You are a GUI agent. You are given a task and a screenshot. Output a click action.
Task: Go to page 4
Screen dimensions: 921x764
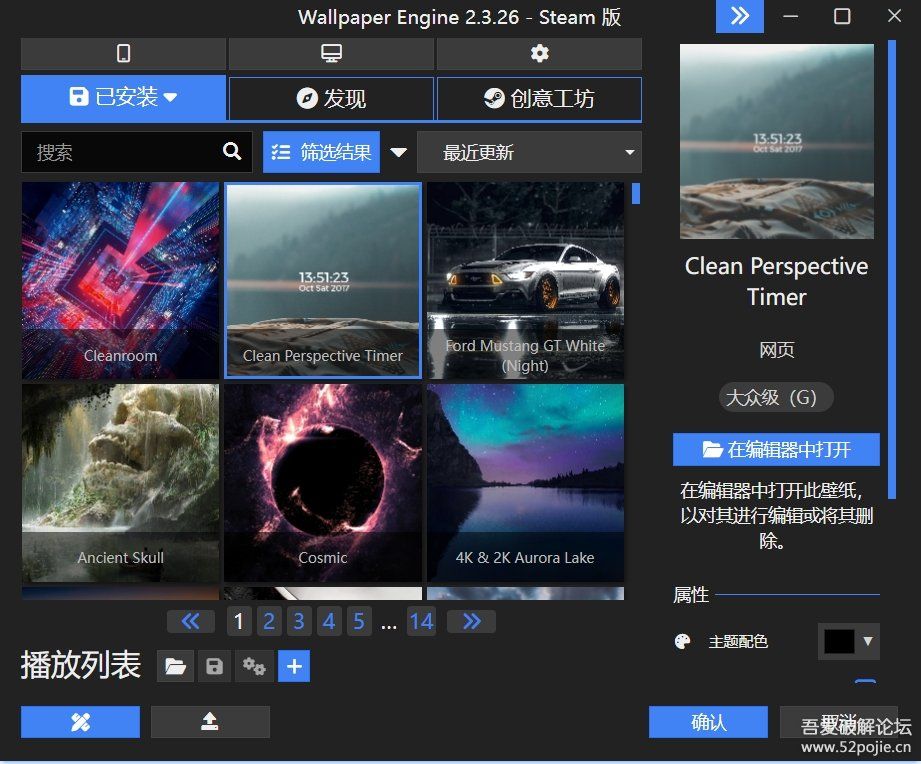pyautogui.click(x=329, y=621)
